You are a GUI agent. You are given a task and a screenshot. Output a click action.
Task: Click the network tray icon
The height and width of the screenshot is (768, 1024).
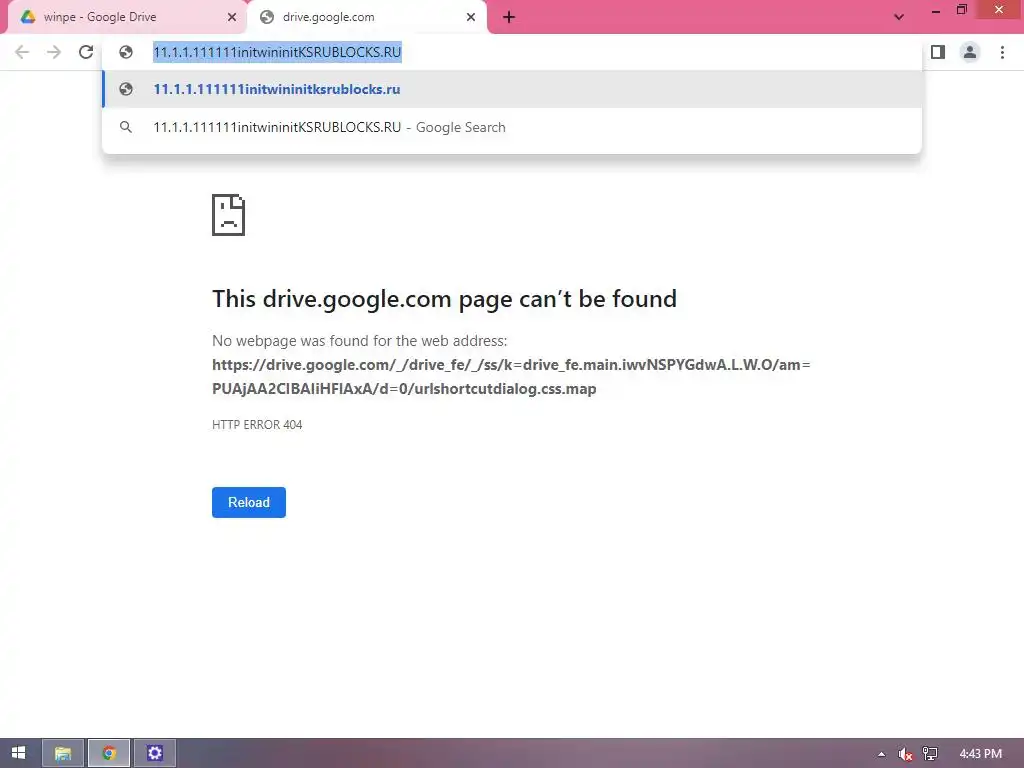click(x=930, y=754)
